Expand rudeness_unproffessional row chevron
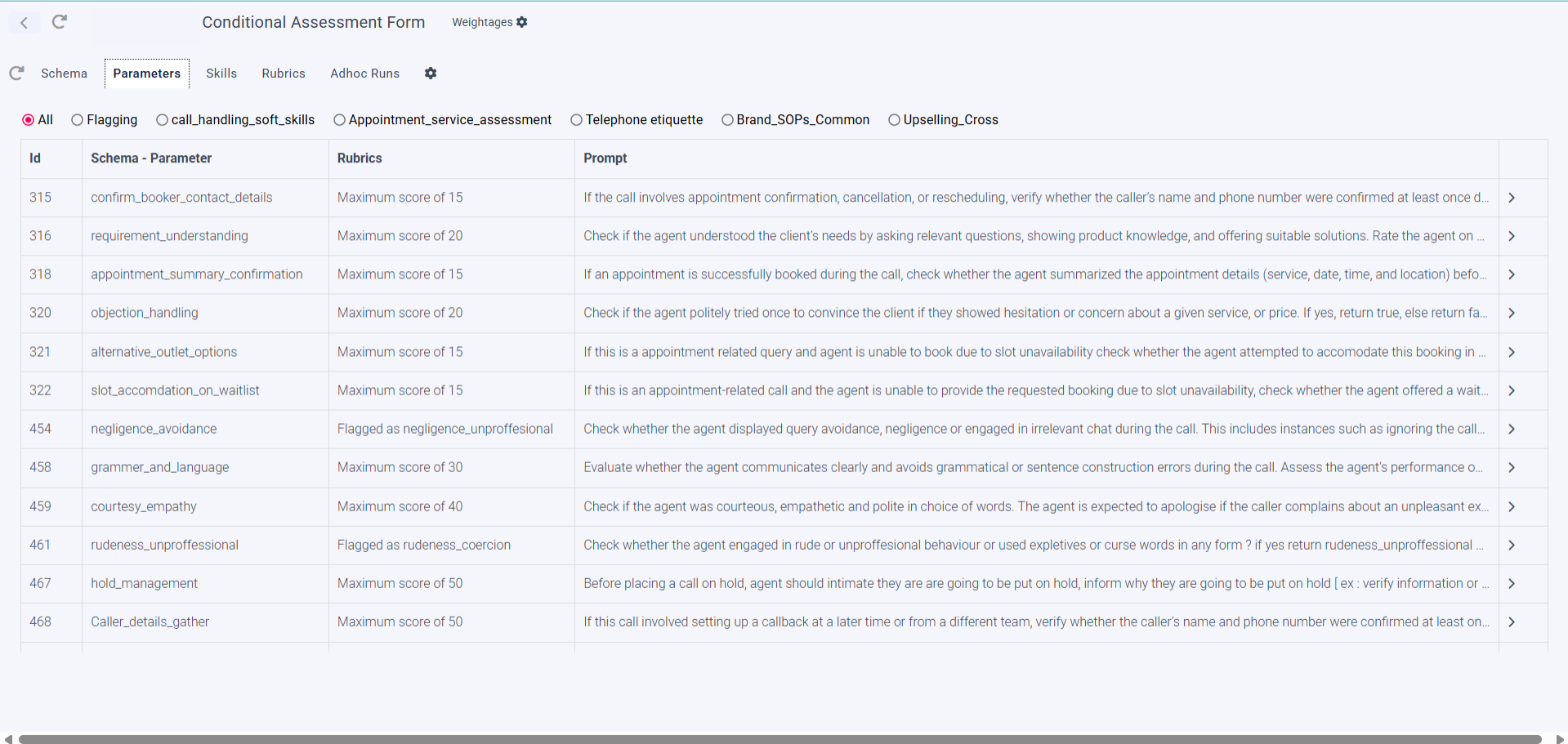The image size is (1568, 744). coord(1512,545)
